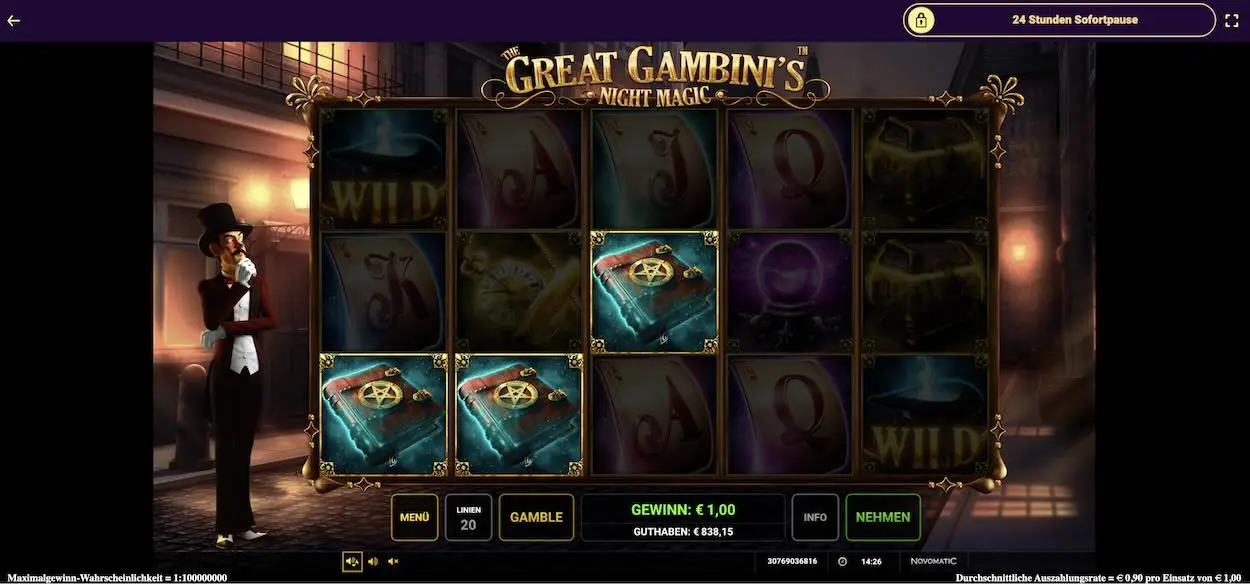Enable full sound with music option
The width and height of the screenshot is (1250, 584).
[352, 562]
